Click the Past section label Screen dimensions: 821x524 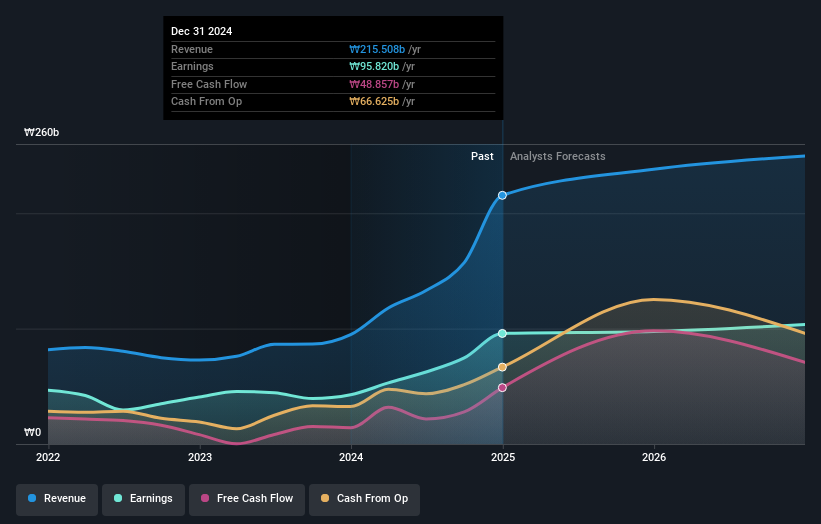click(482, 157)
